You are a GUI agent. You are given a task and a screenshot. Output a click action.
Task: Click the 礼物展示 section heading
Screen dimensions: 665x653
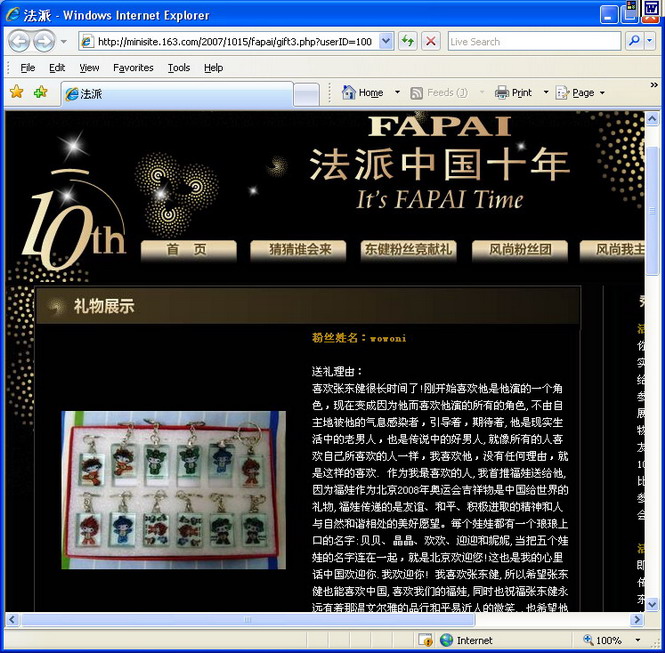click(x=104, y=306)
